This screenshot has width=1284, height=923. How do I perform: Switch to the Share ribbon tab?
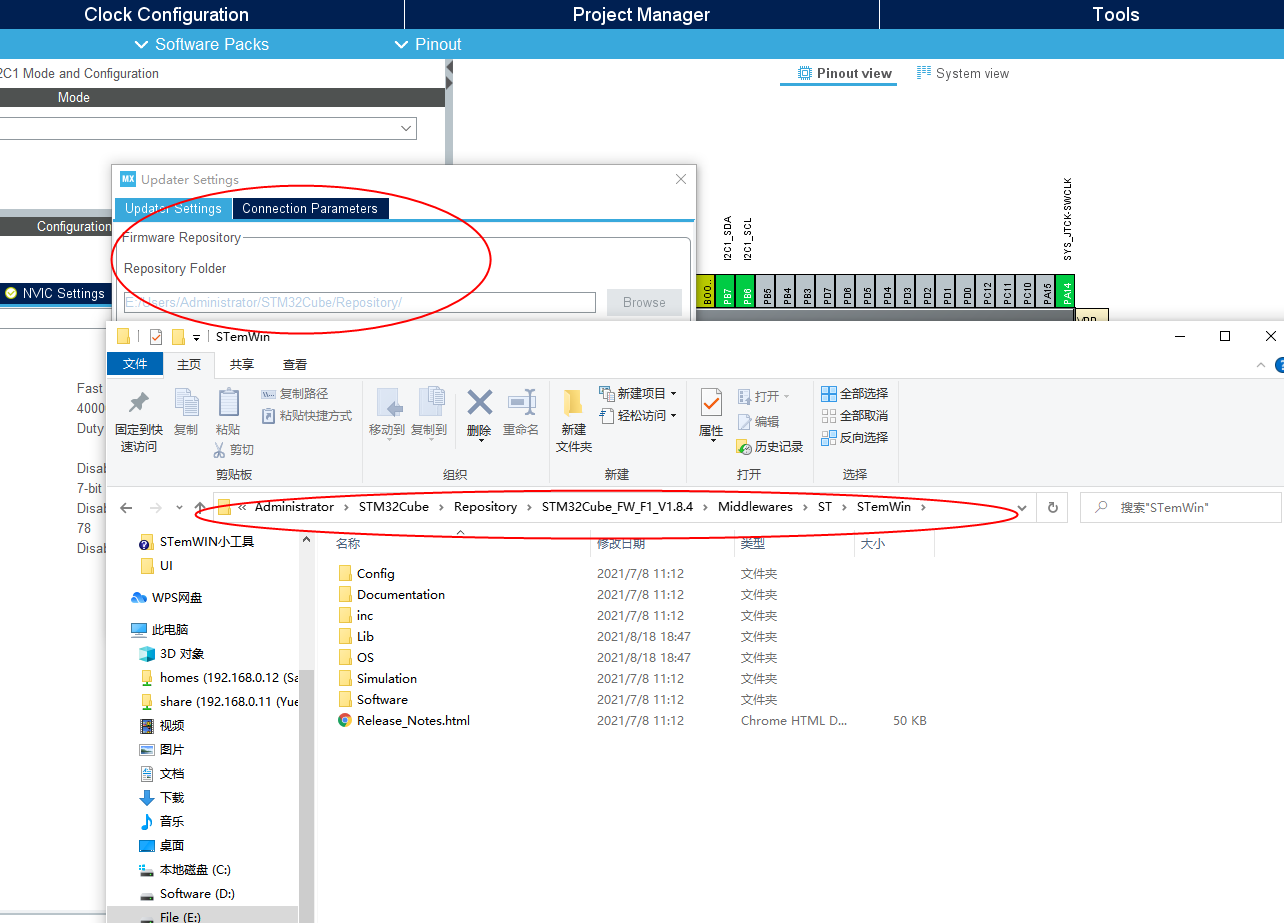coord(242,365)
